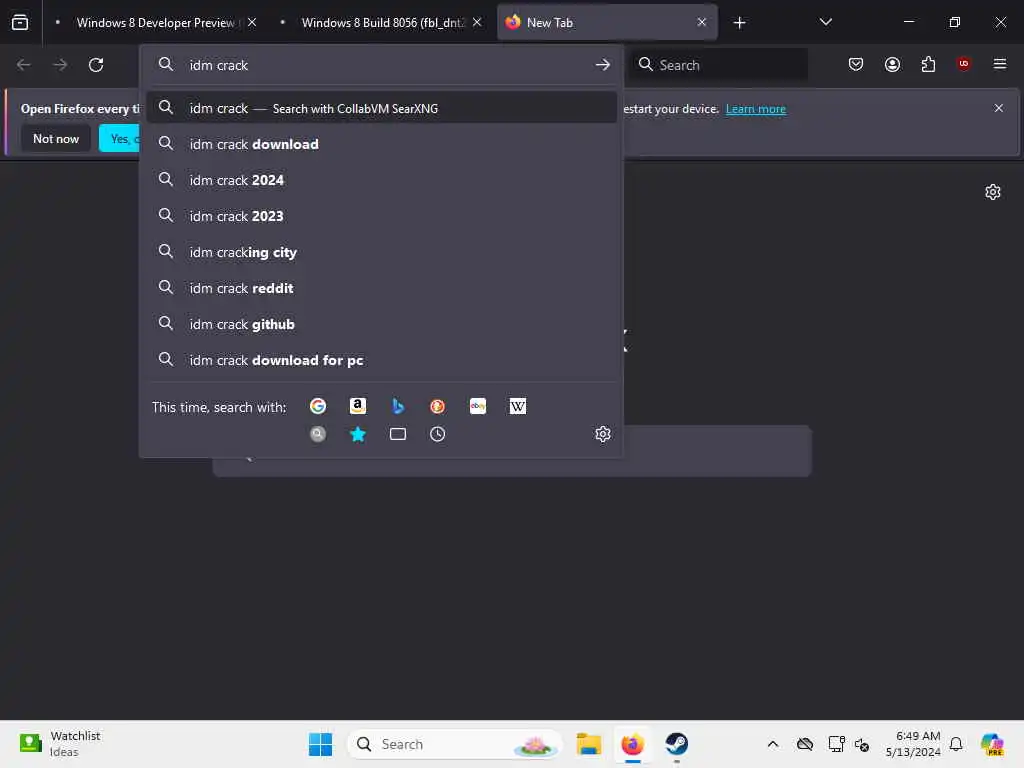Search this time with Bing icon

[x=398, y=406]
